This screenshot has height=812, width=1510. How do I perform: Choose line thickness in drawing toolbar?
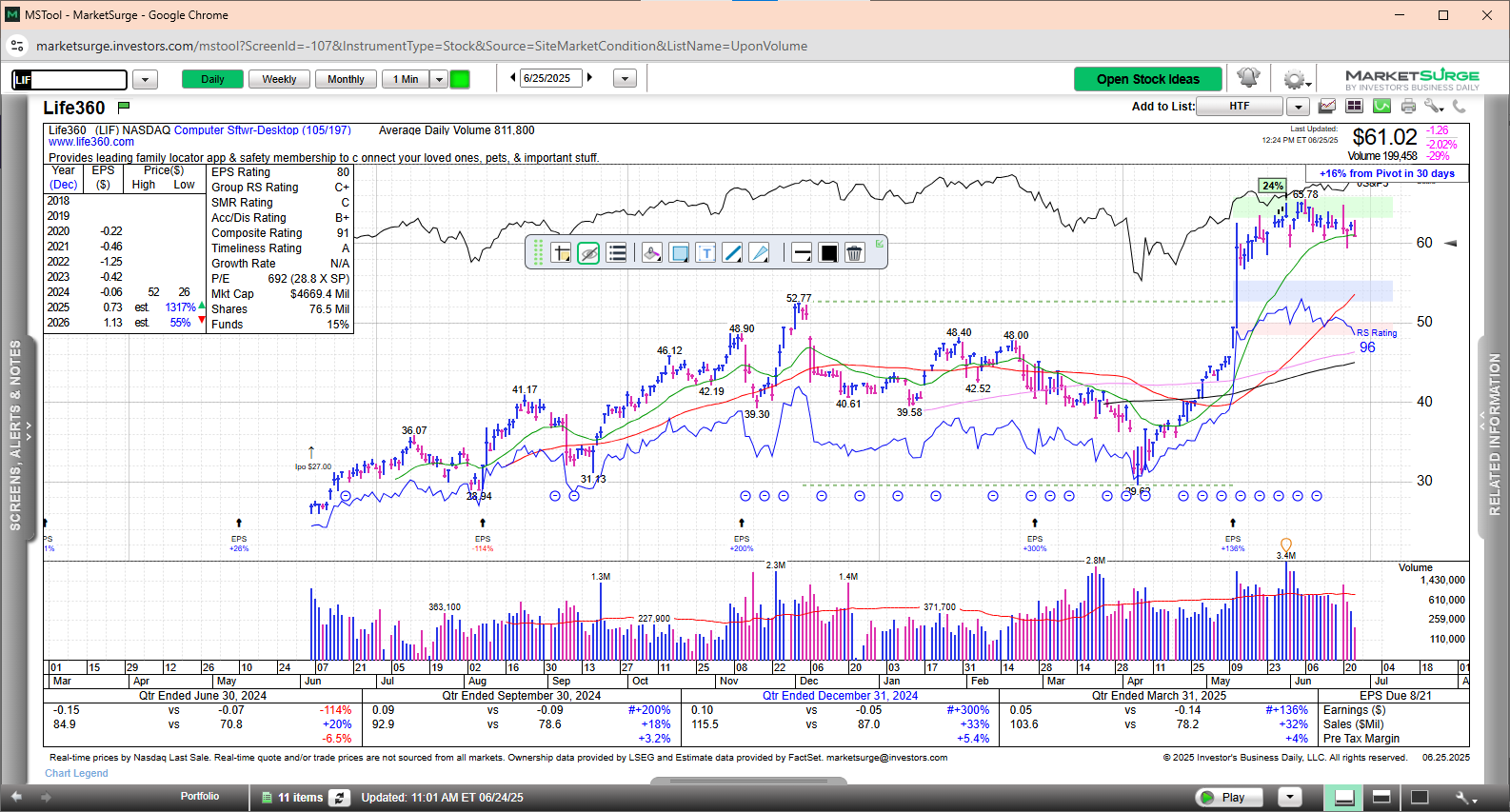tap(802, 253)
